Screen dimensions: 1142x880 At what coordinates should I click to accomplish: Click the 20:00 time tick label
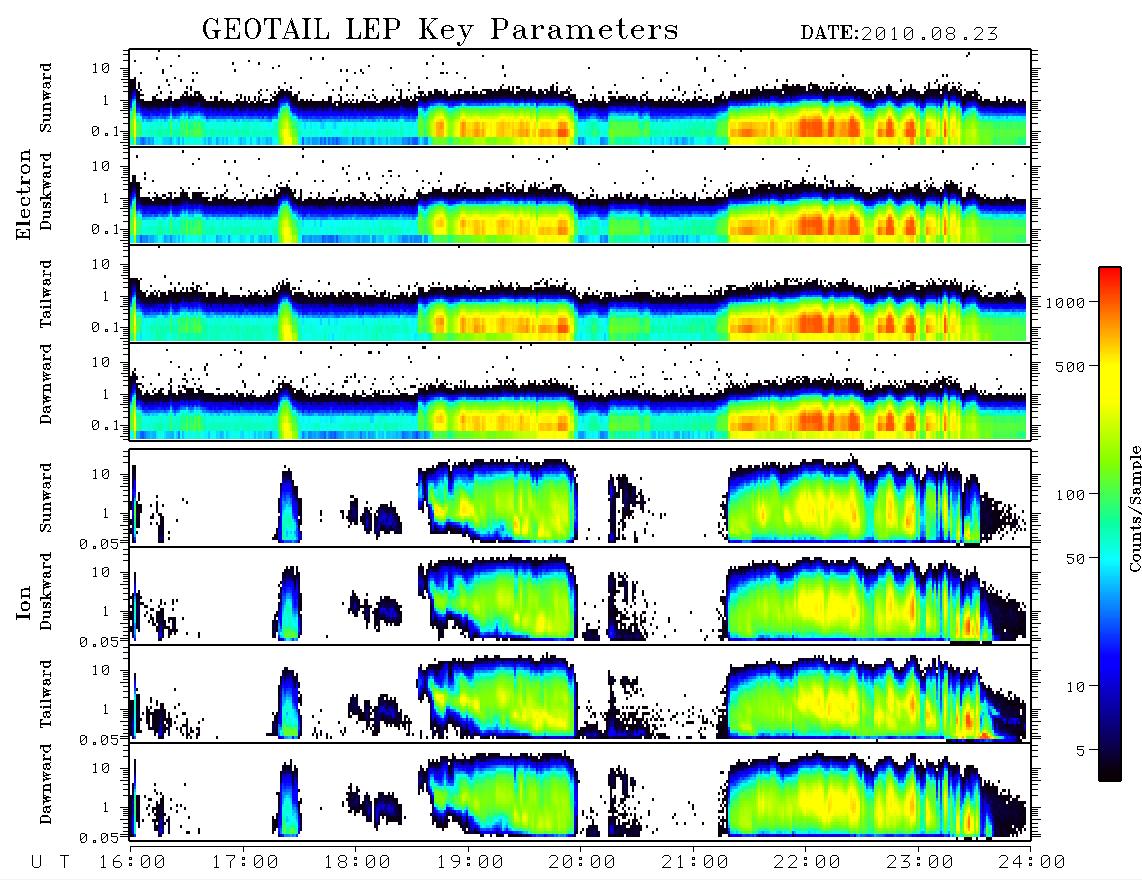[582, 863]
